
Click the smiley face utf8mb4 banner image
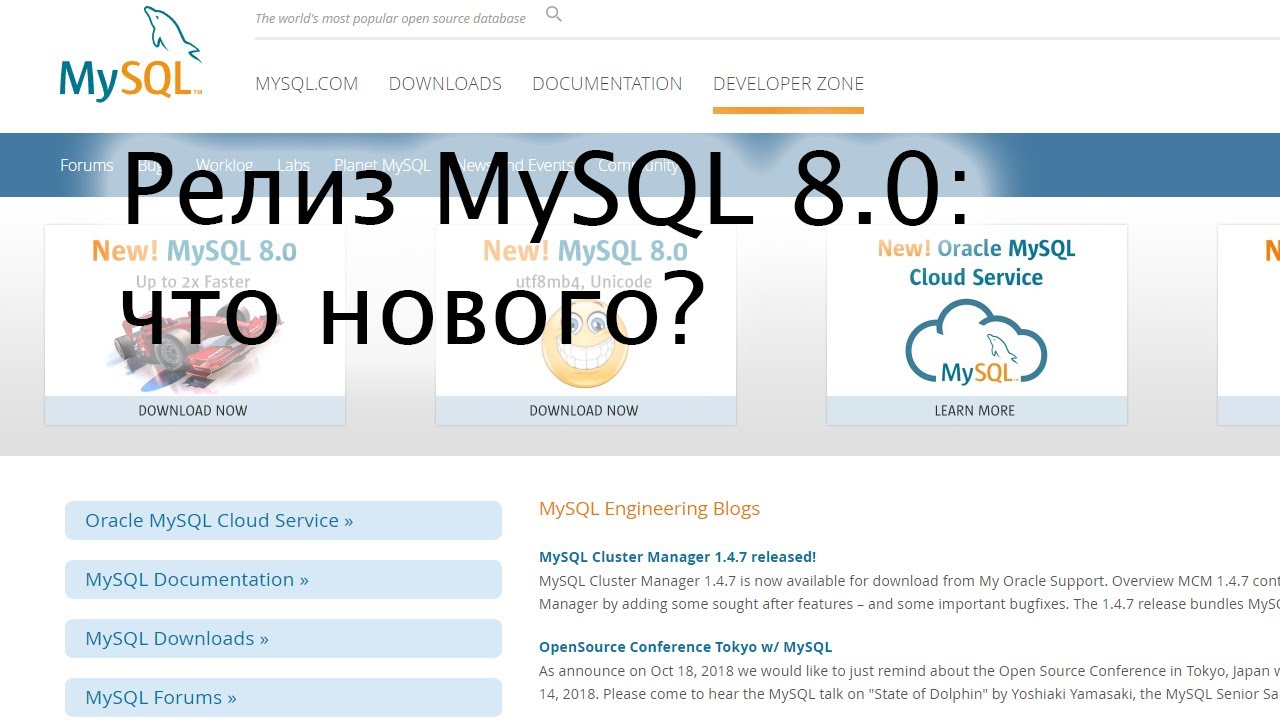(586, 345)
